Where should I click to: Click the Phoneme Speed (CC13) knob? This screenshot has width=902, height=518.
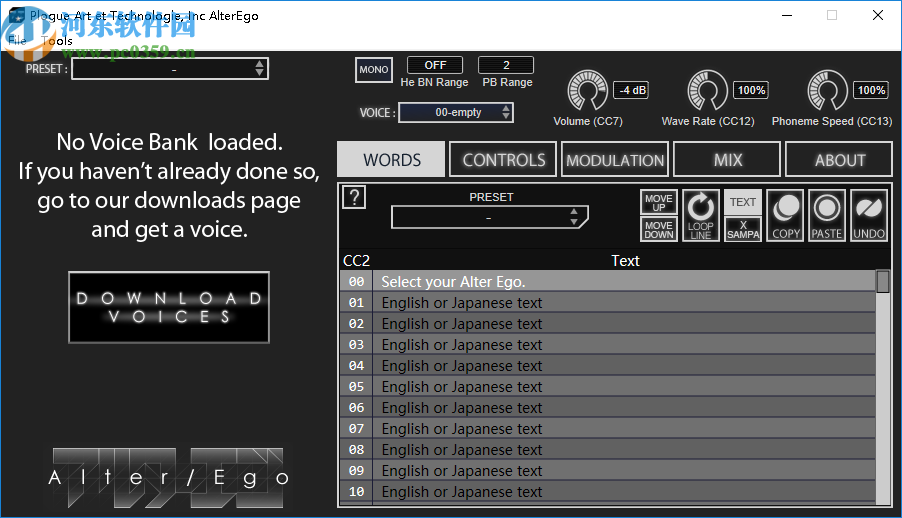(x=827, y=91)
